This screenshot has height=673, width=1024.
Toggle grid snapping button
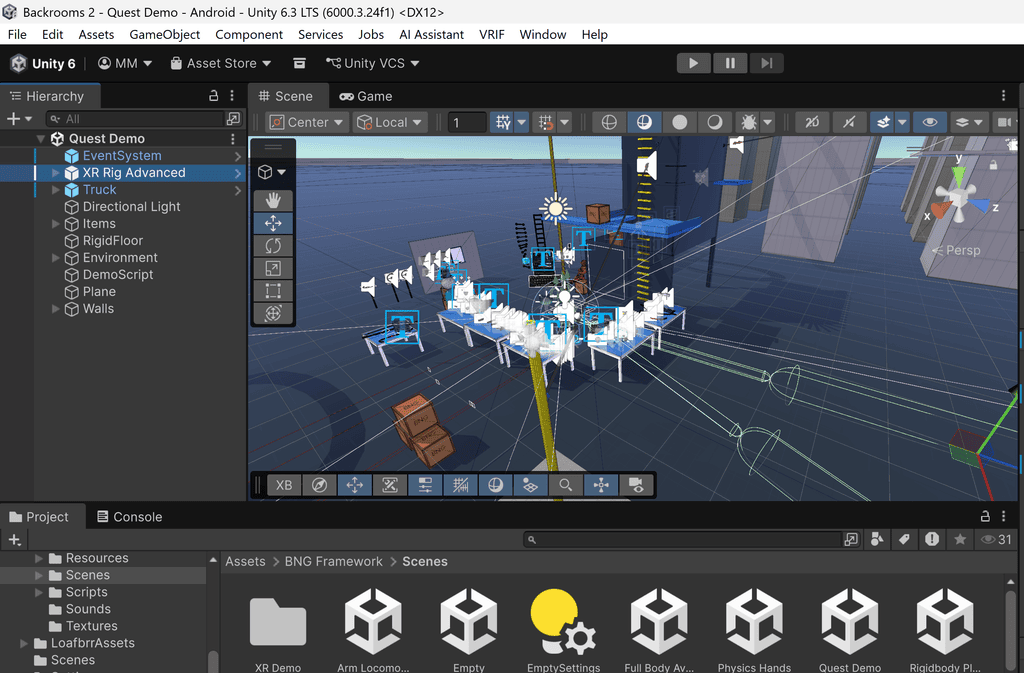[x=503, y=122]
